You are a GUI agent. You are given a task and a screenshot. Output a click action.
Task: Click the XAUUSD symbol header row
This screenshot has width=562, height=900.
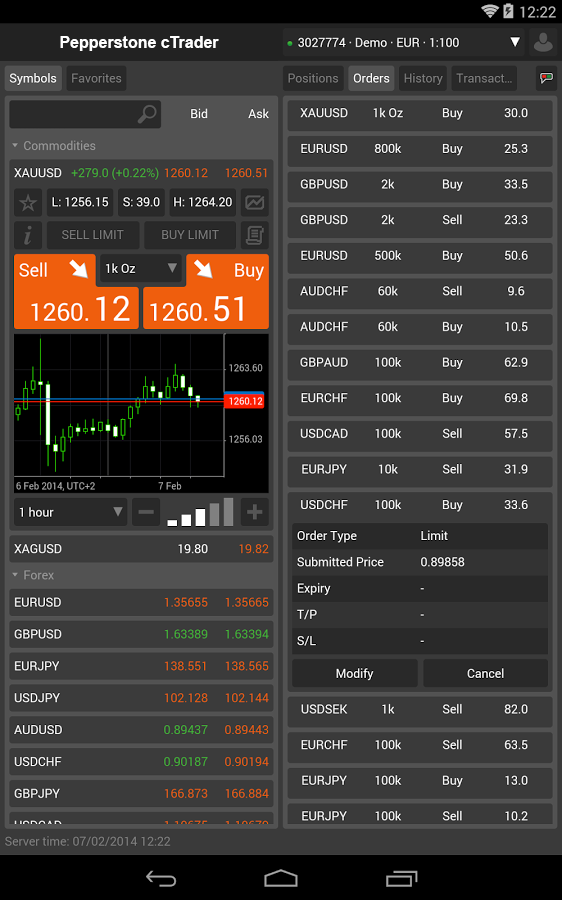141,173
